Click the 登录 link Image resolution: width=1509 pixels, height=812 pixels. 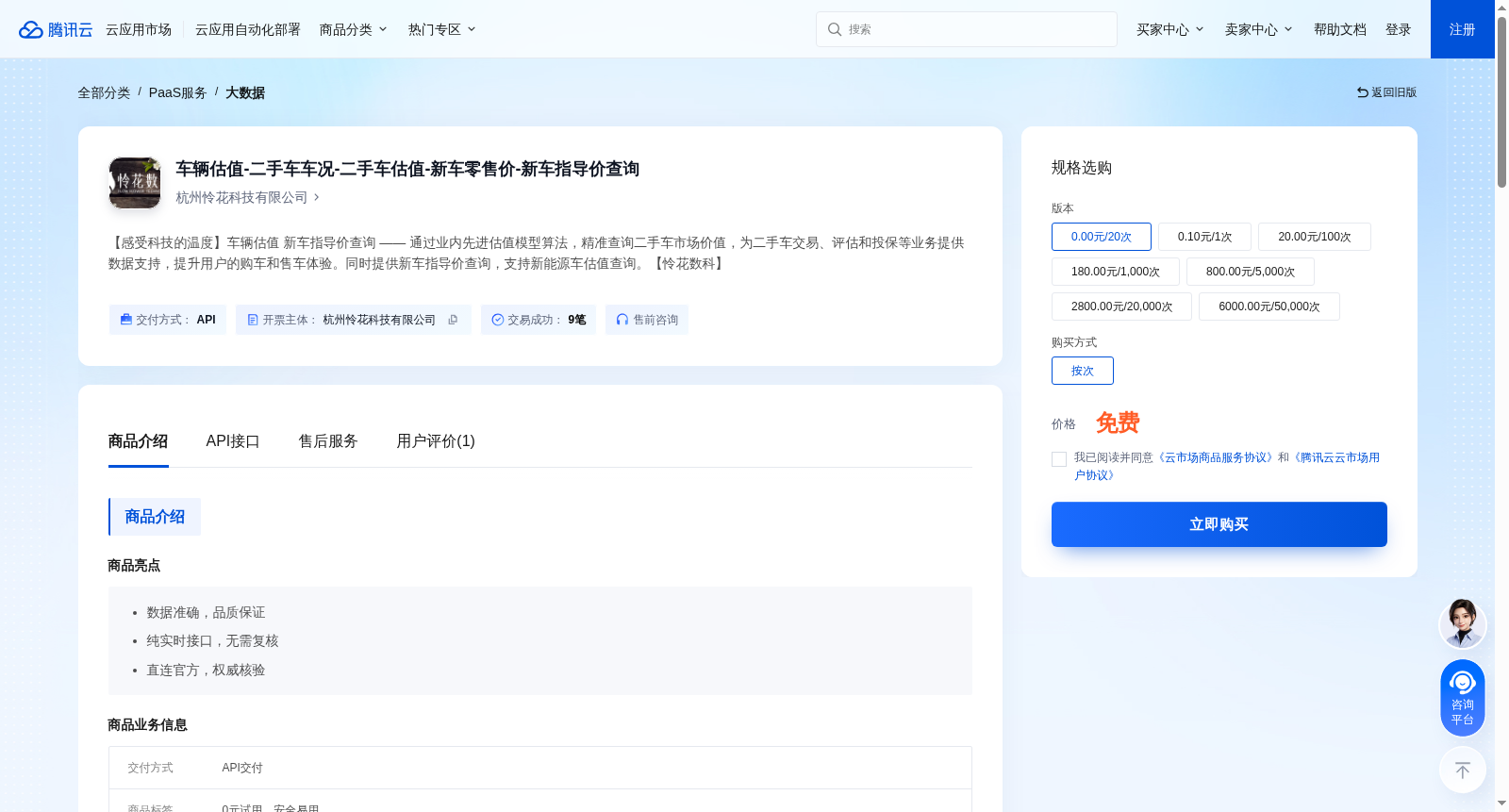point(1399,29)
